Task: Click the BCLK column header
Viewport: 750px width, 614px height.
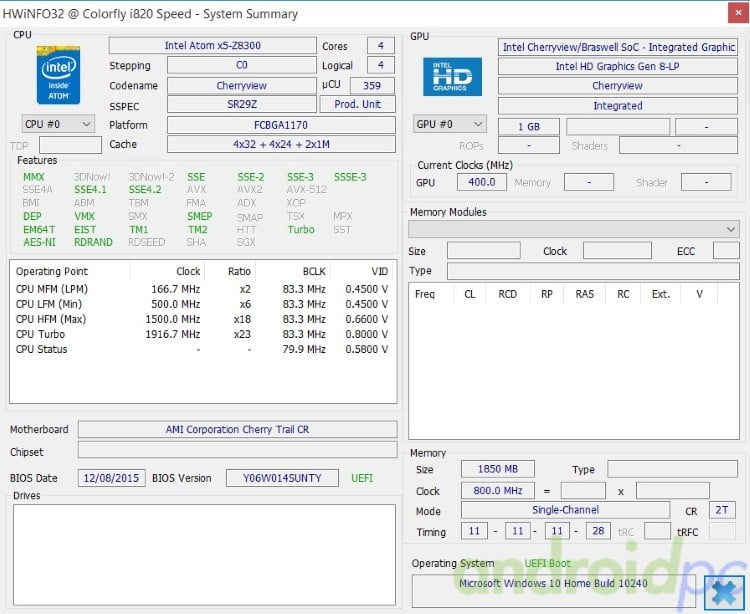Action: [x=293, y=271]
